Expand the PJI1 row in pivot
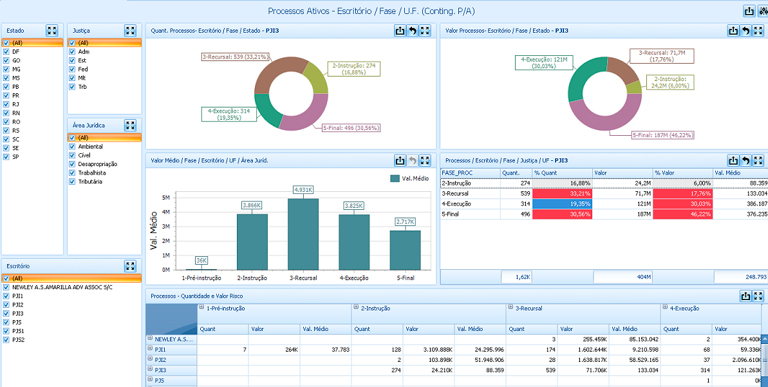 tap(150, 348)
